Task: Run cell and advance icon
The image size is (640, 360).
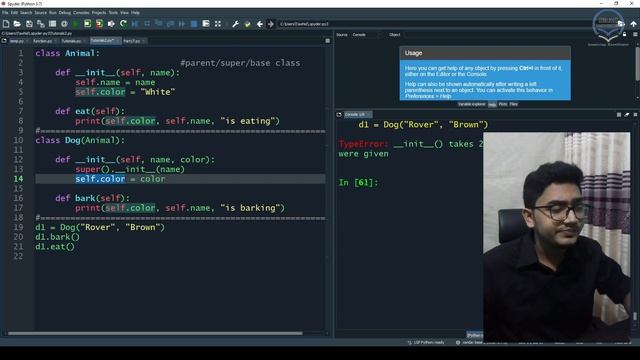Action: (x=99, y=24)
